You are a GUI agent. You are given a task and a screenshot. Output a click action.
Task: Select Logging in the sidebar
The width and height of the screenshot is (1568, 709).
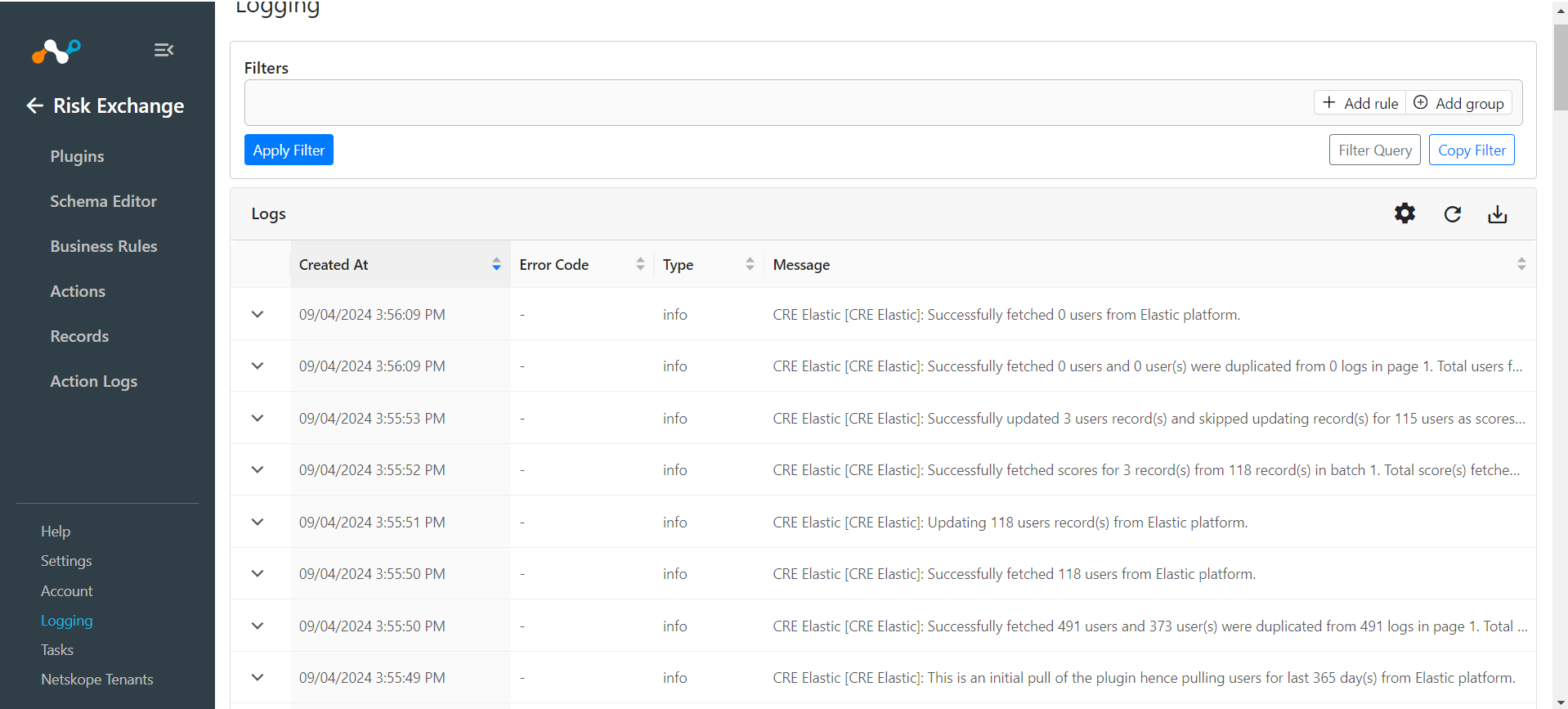pos(67,621)
